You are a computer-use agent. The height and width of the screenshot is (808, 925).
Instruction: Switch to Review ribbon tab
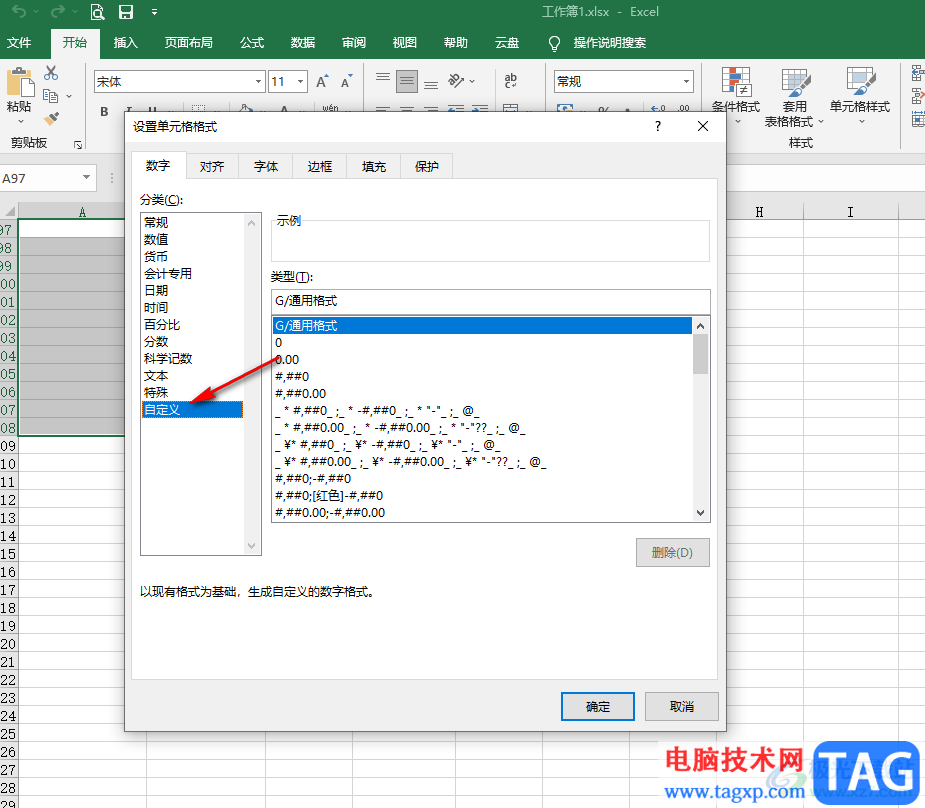[353, 42]
